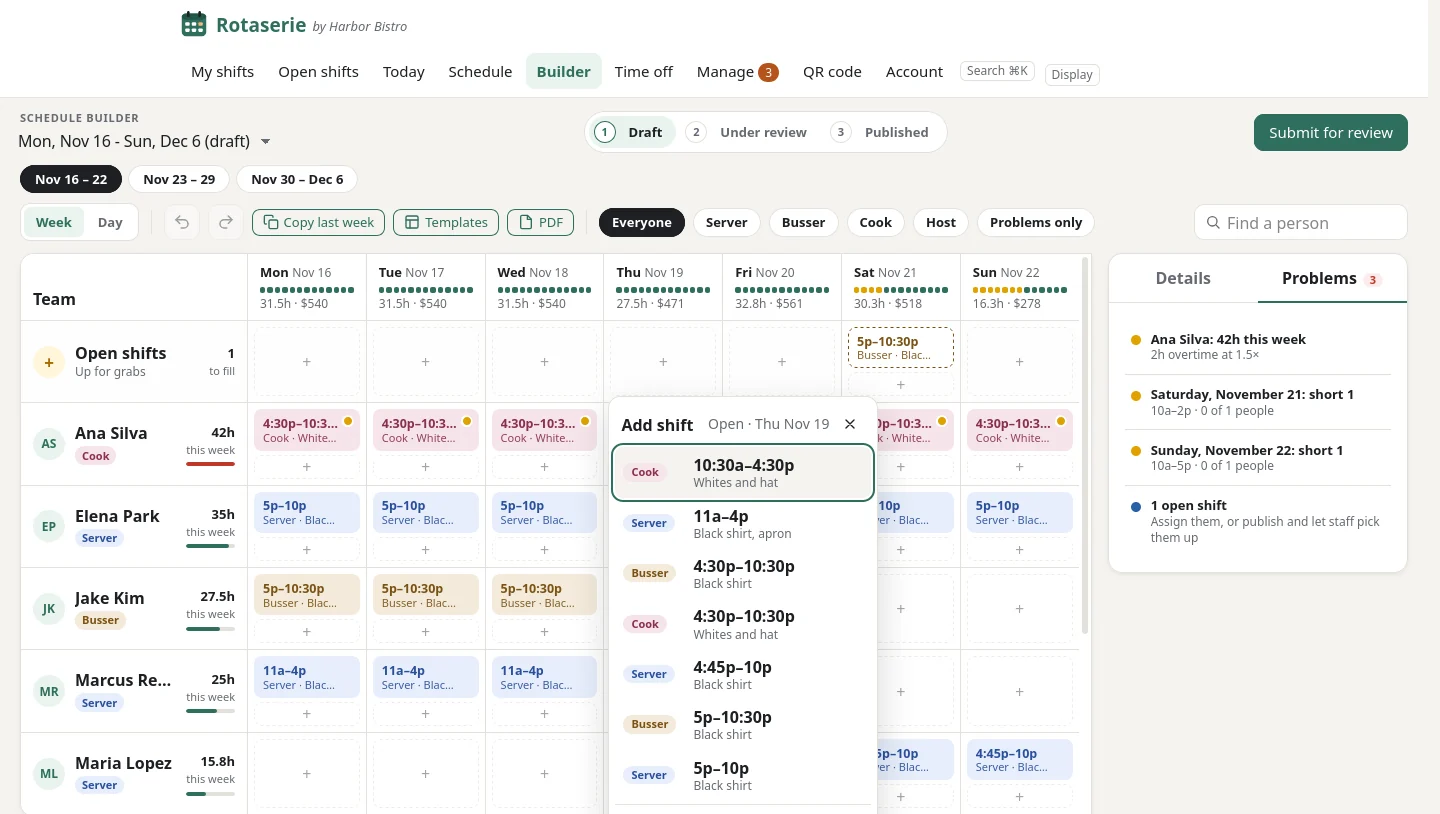1440x814 pixels.
Task: Click the MR avatar for Marcus
Action: (49, 691)
